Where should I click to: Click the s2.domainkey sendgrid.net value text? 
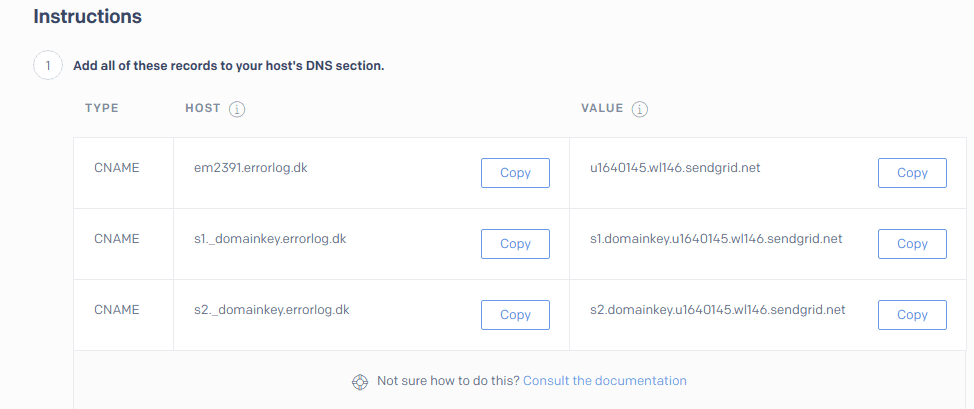717,310
